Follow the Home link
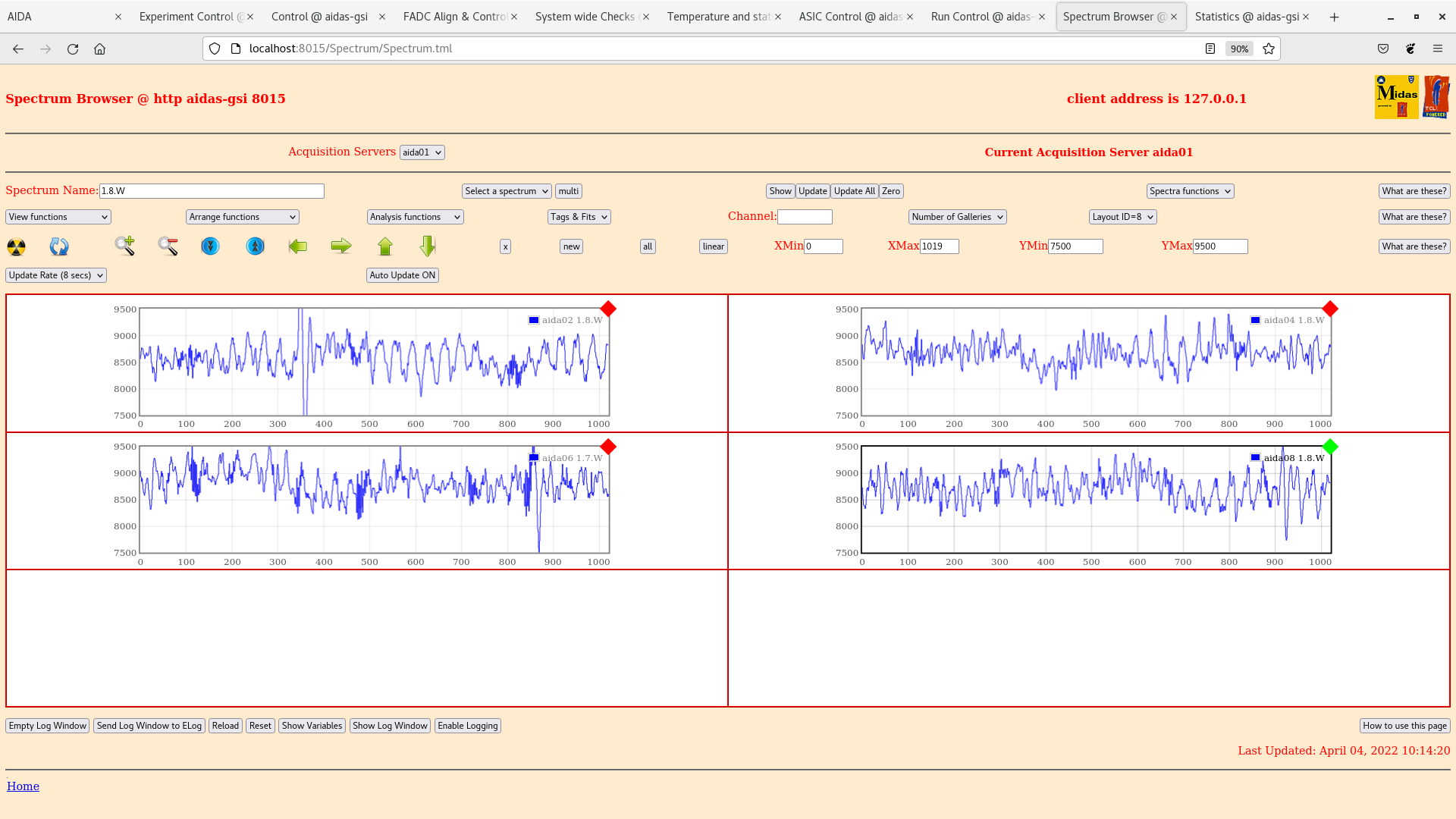This screenshot has width=1456, height=819. point(23,786)
